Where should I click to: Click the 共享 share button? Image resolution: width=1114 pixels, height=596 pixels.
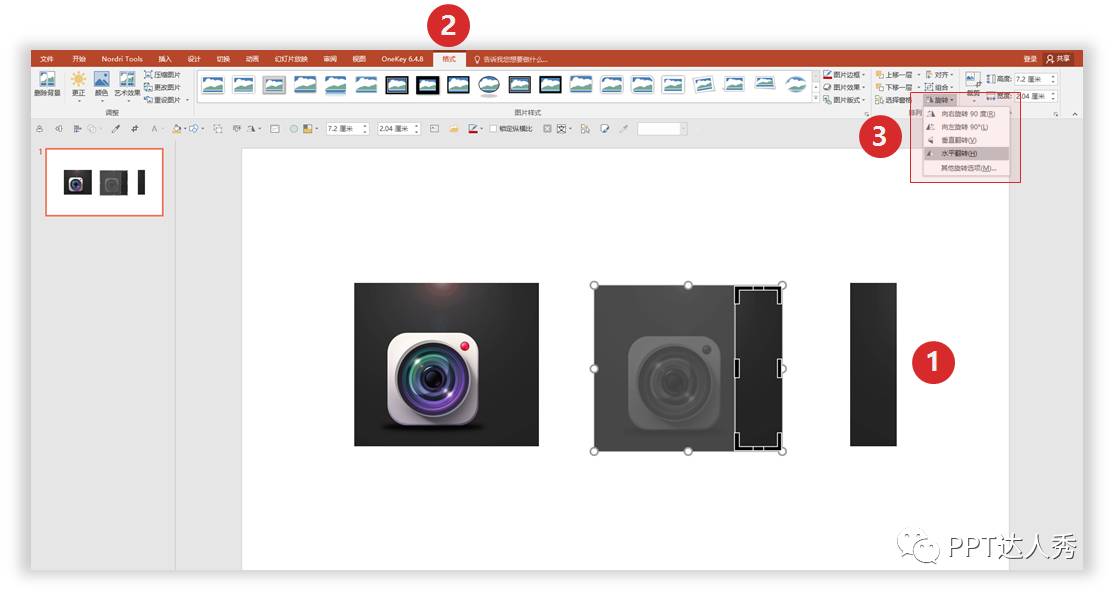(x=1059, y=59)
